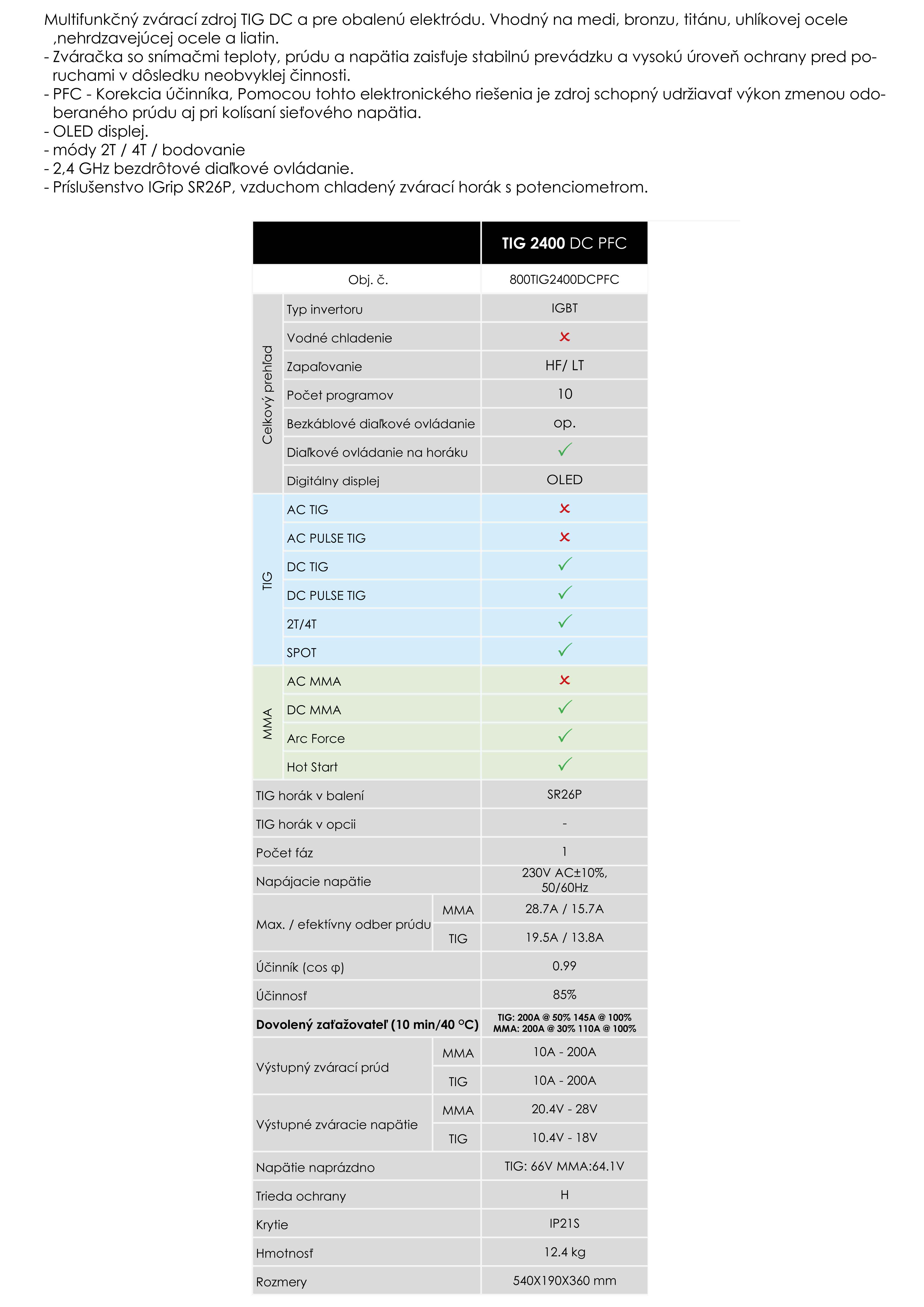Click the green checkmark for DC TIG
Screen dimensions: 924x1307
click(x=564, y=565)
